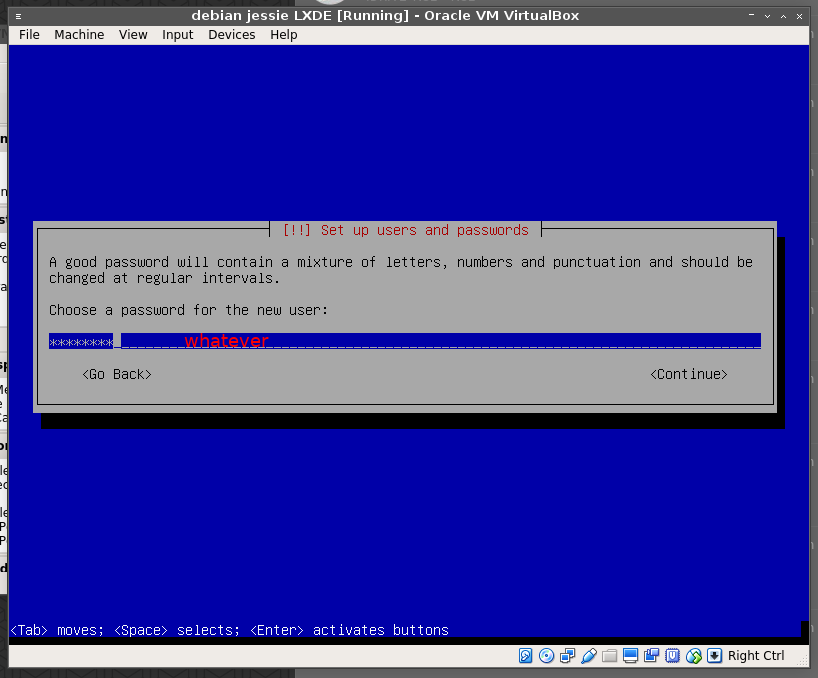Open the View menu
Image resolution: width=818 pixels, height=678 pixels.
point(133,35)
